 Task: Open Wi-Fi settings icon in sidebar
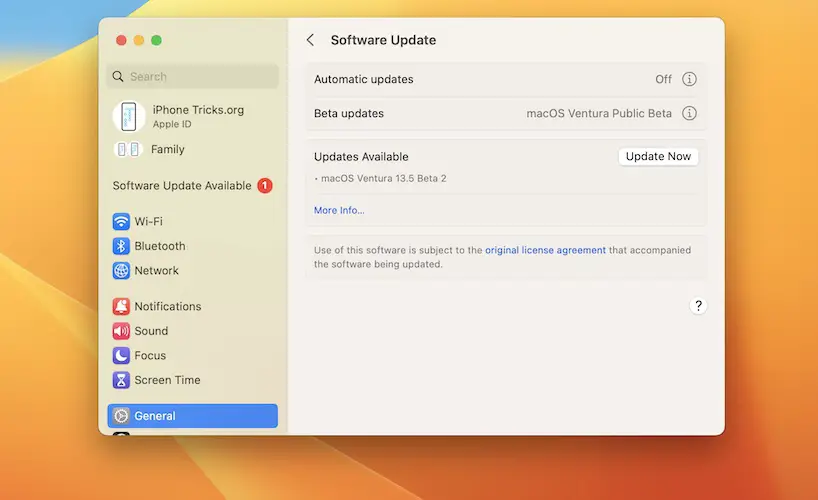[x=121, y=222]
